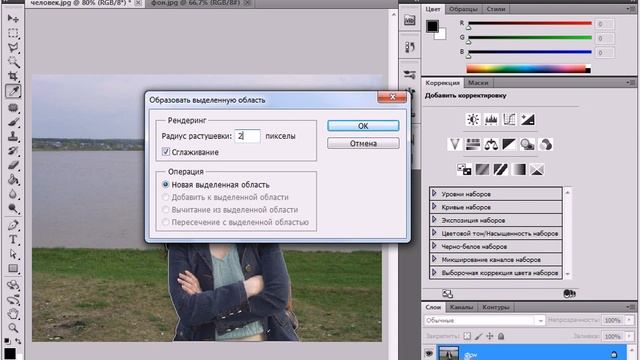Image resolution: width=640 pixels, height=360 pixels.
Task: Open the blend mode dropdown Обычные
Action: [484, 320]
